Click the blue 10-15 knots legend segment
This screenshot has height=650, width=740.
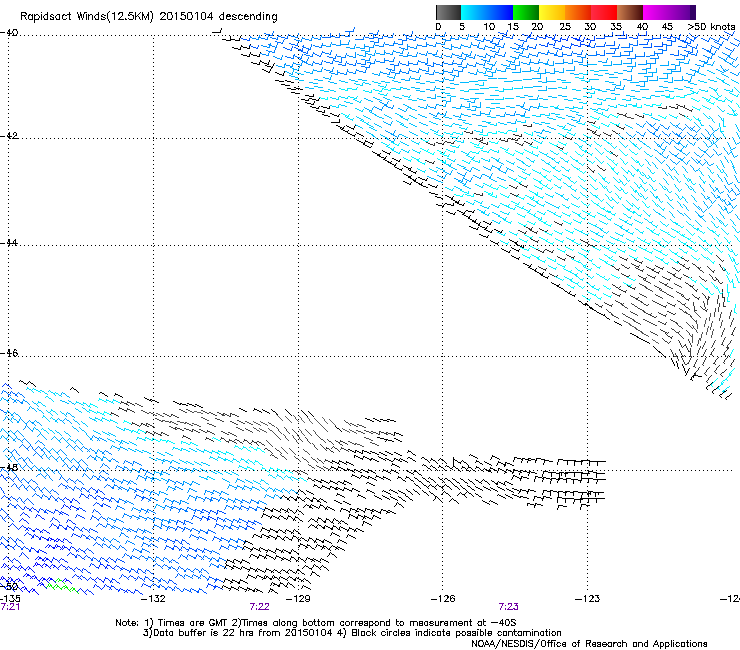[500, 12]
